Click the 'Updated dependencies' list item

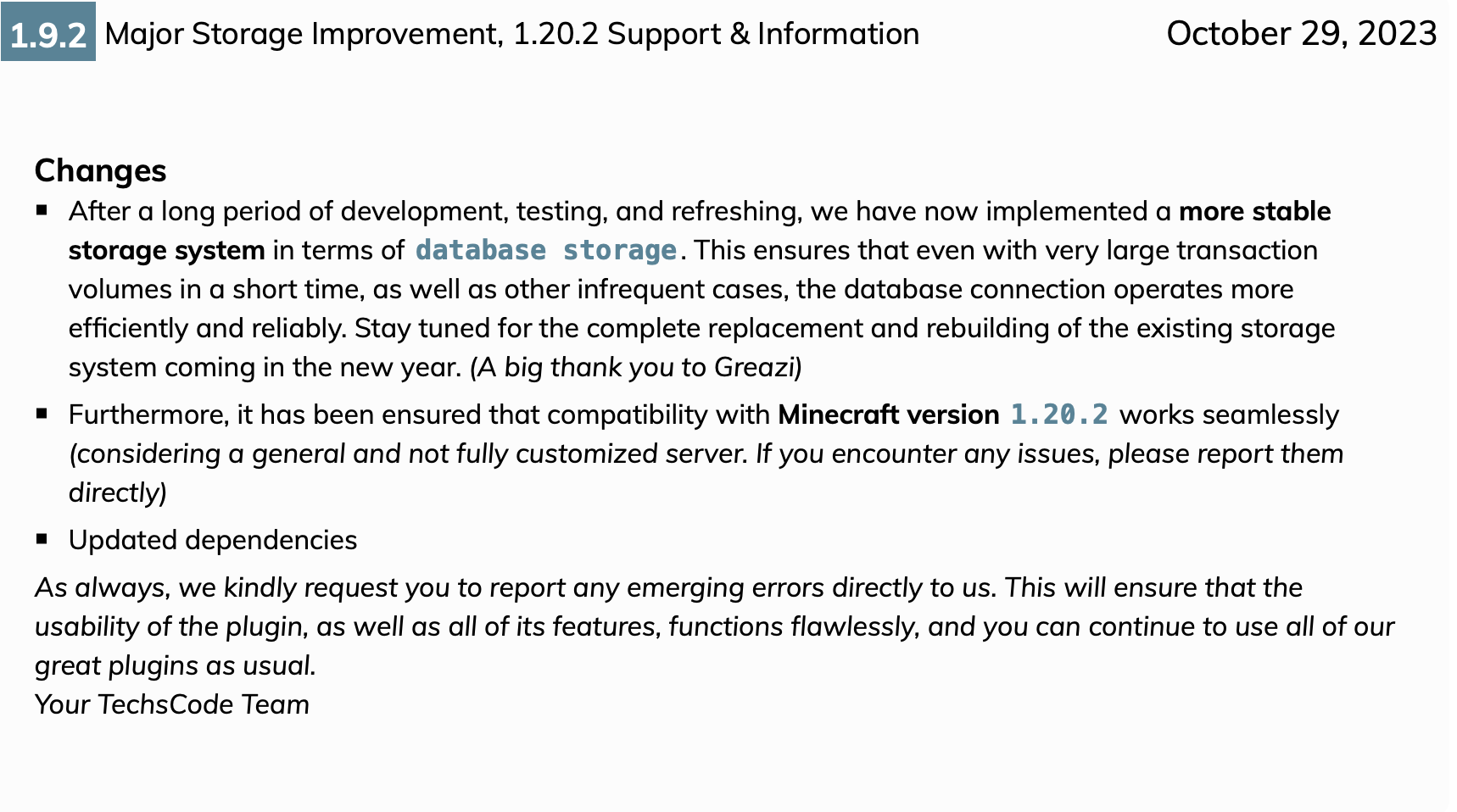point(213,540)
